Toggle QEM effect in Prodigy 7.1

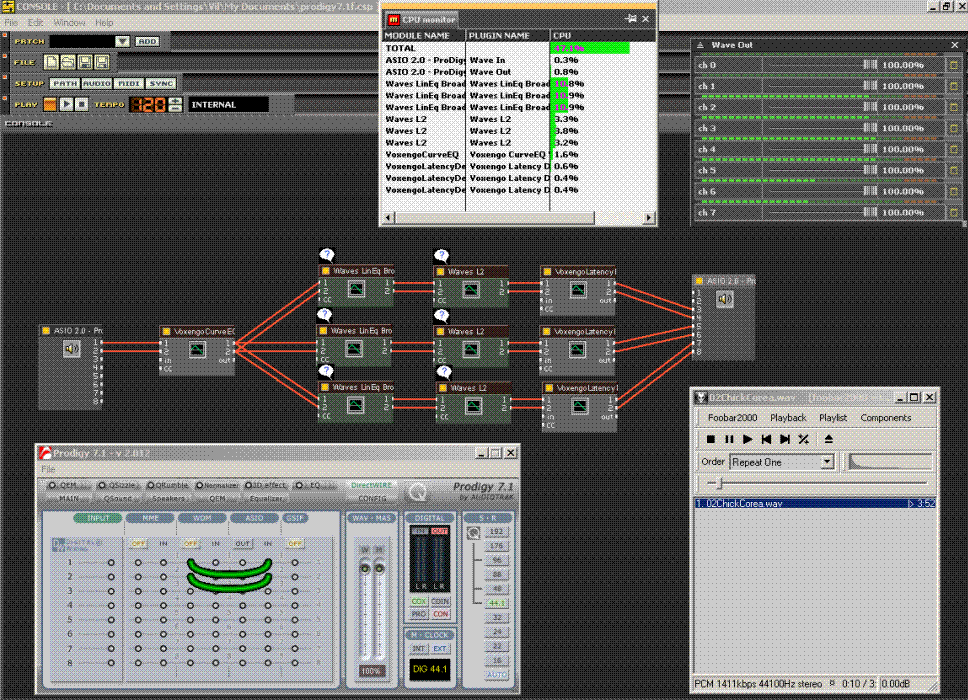pyautogui.click(x=52, y=486)
